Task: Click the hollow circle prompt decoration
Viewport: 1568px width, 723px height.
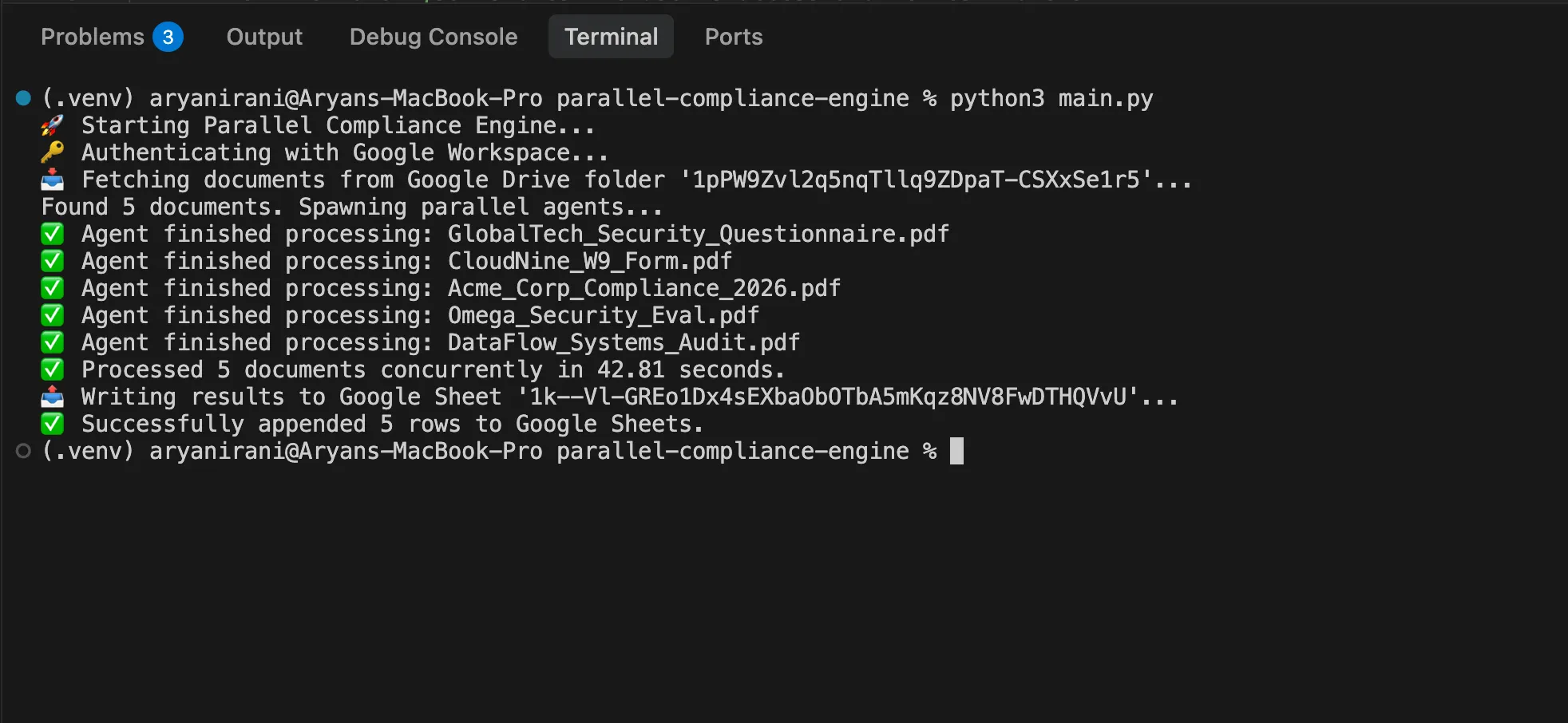Action: pyautogui.click(x=23, y=451)
